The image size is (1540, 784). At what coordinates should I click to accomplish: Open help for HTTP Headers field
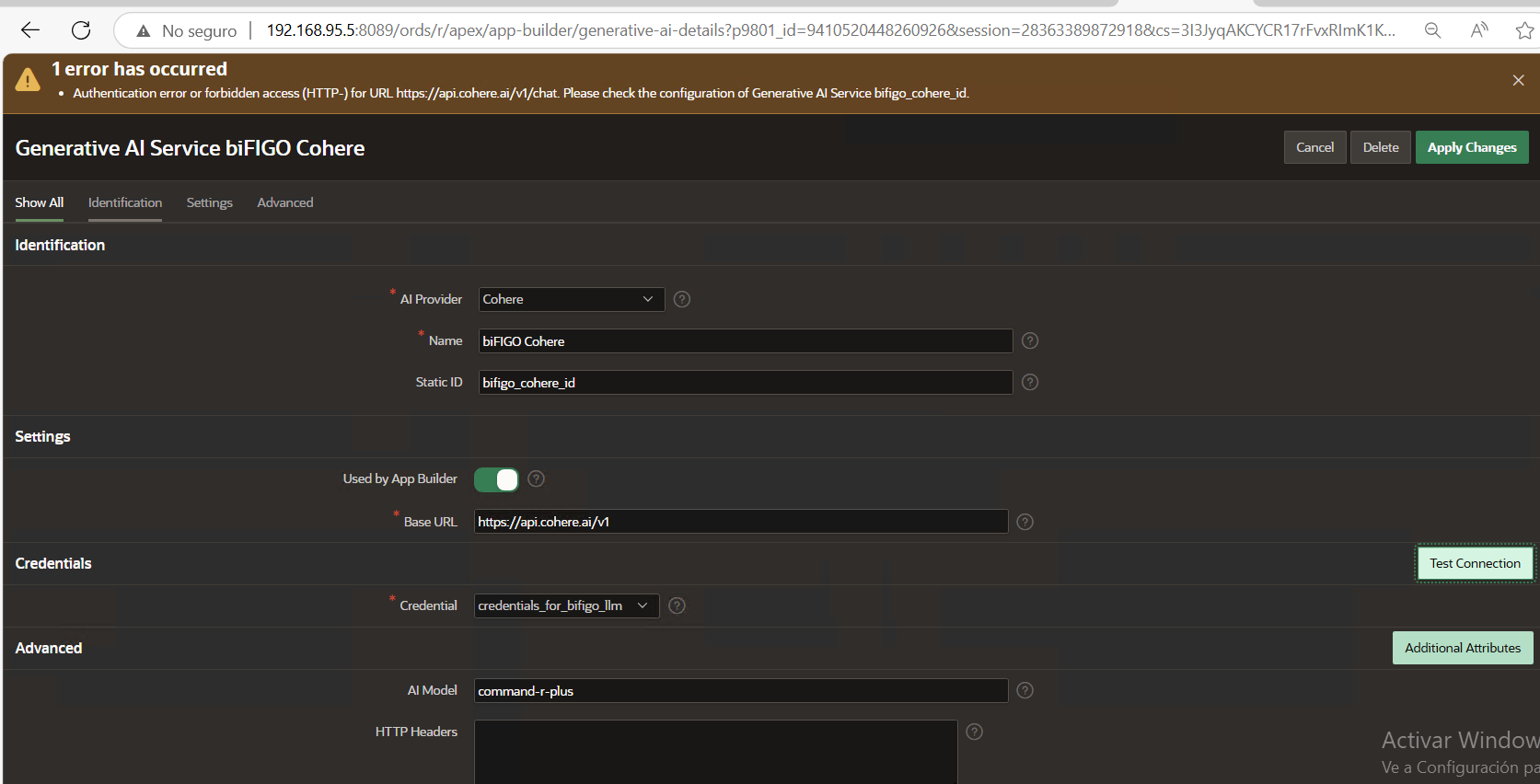(975, 732)
